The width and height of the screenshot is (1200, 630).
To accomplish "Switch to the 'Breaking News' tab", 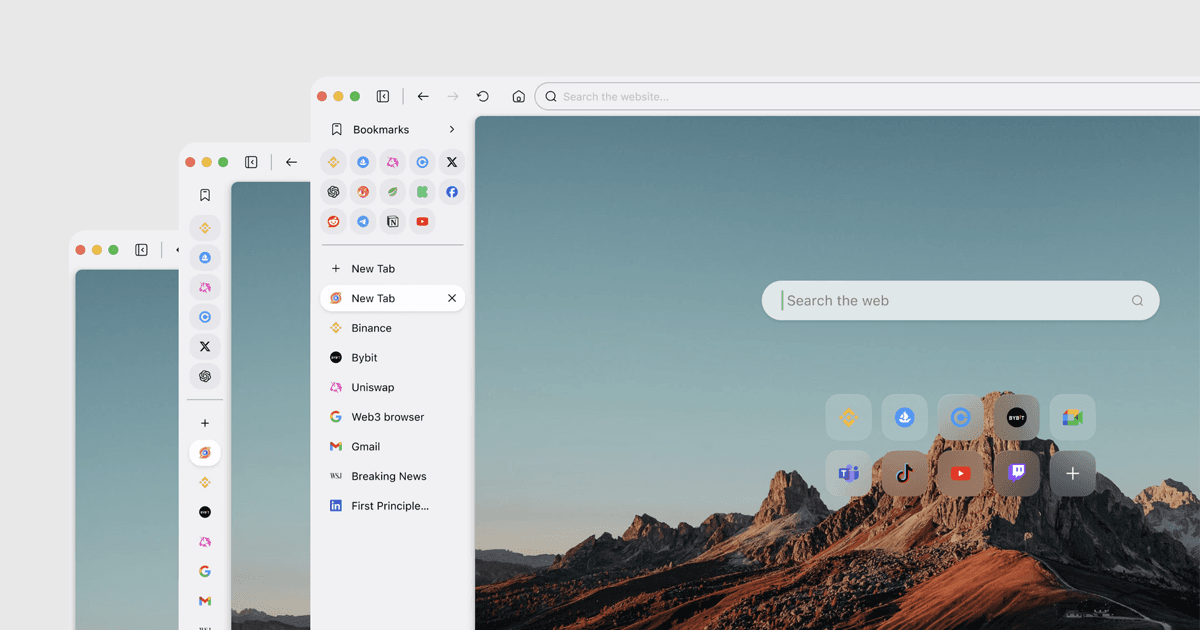I will [x=392, y=476].
